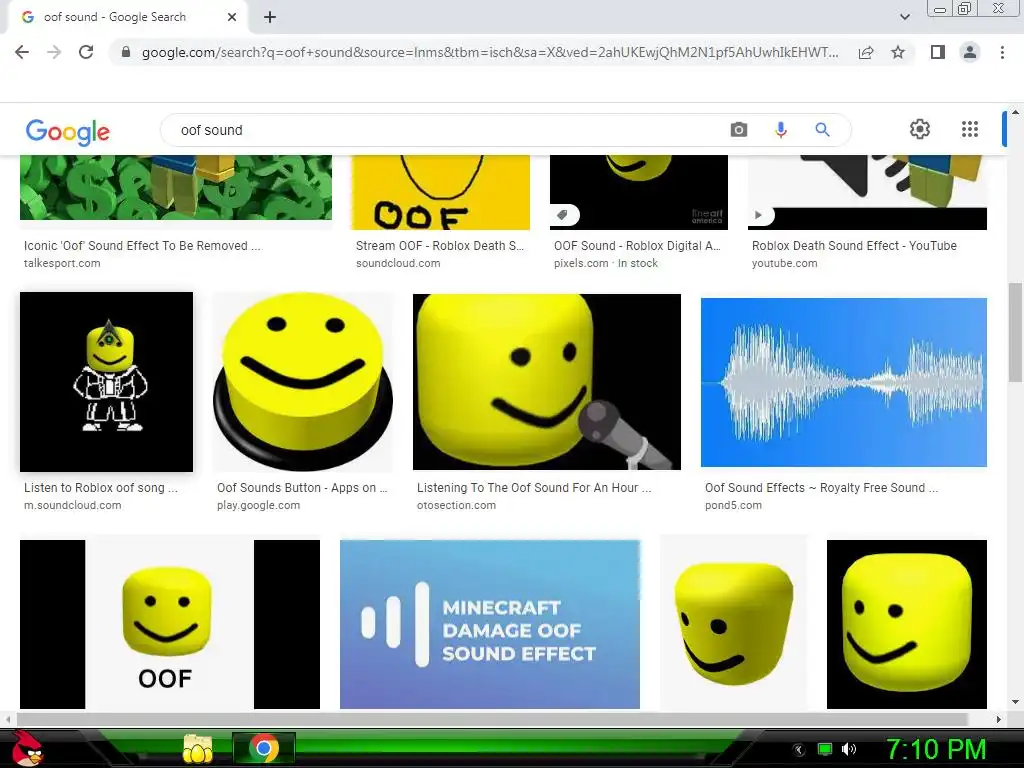Open Chrome profile avatar menu
Screen dimensions: 1024x768
[970, 52]
